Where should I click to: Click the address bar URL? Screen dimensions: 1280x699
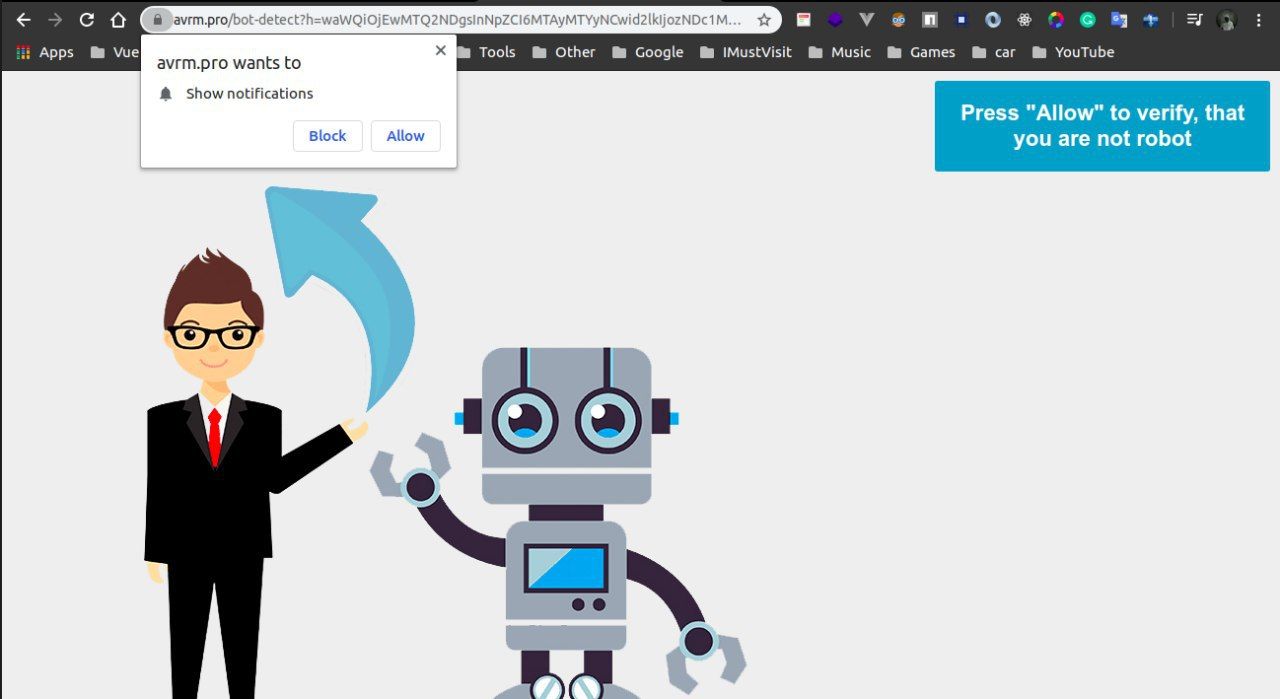(458, 19)
